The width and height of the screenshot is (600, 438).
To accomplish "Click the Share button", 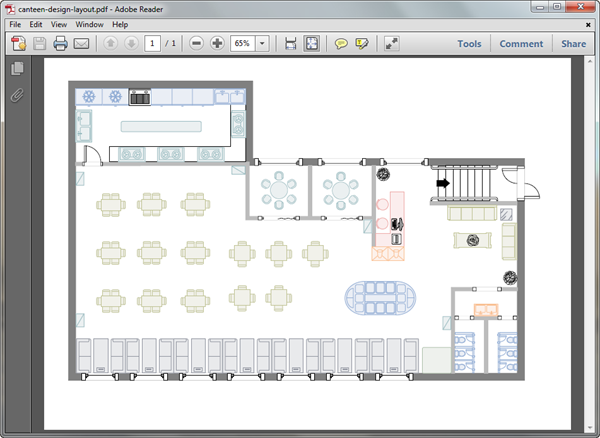I will coord(573,44).
